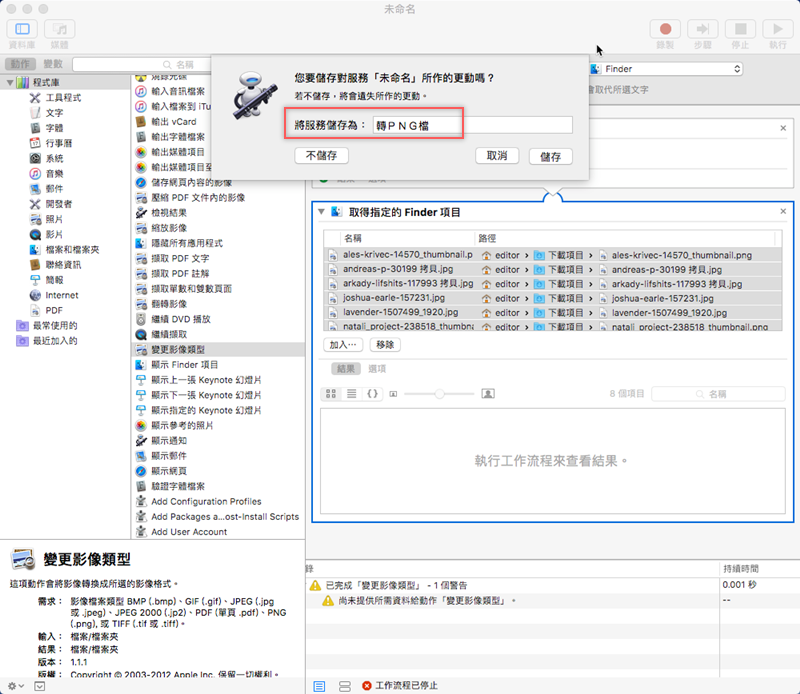Switch results to icon grid view
The height and width of the screenshot is (694, 800).
tap(331, 394)
